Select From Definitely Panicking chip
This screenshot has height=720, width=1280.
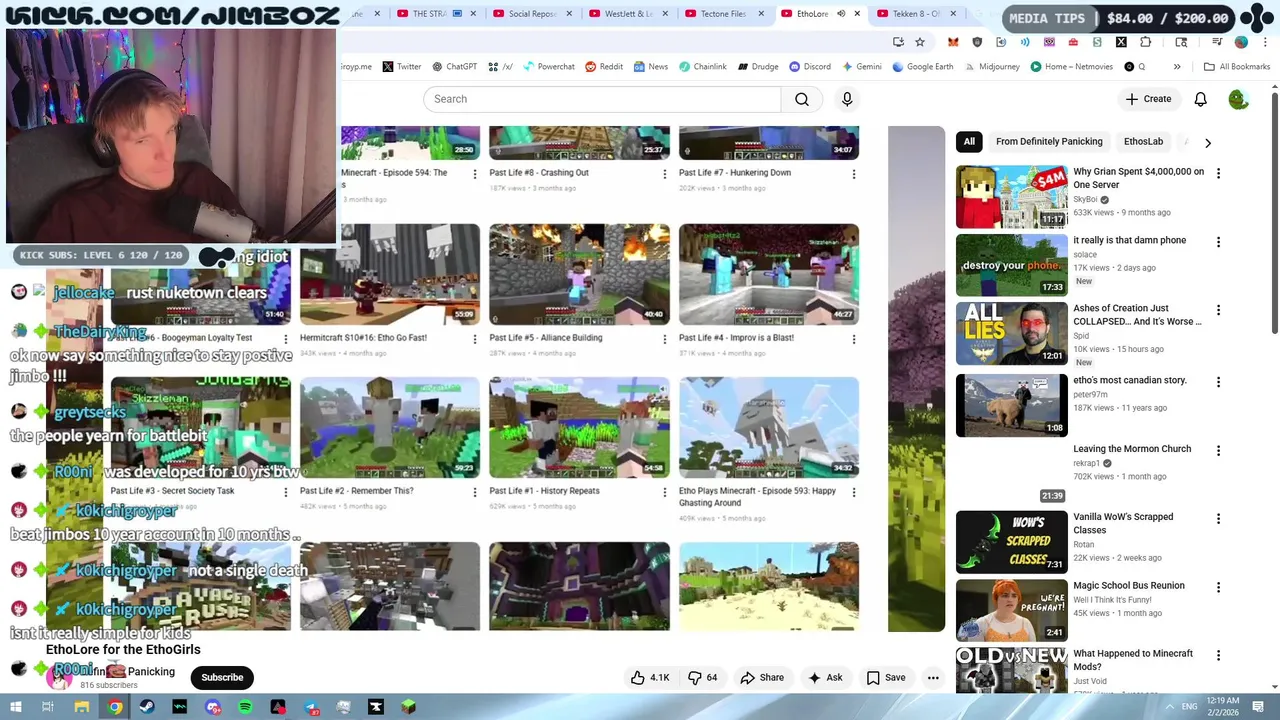pyautogui.click(x=1049, y=142)
